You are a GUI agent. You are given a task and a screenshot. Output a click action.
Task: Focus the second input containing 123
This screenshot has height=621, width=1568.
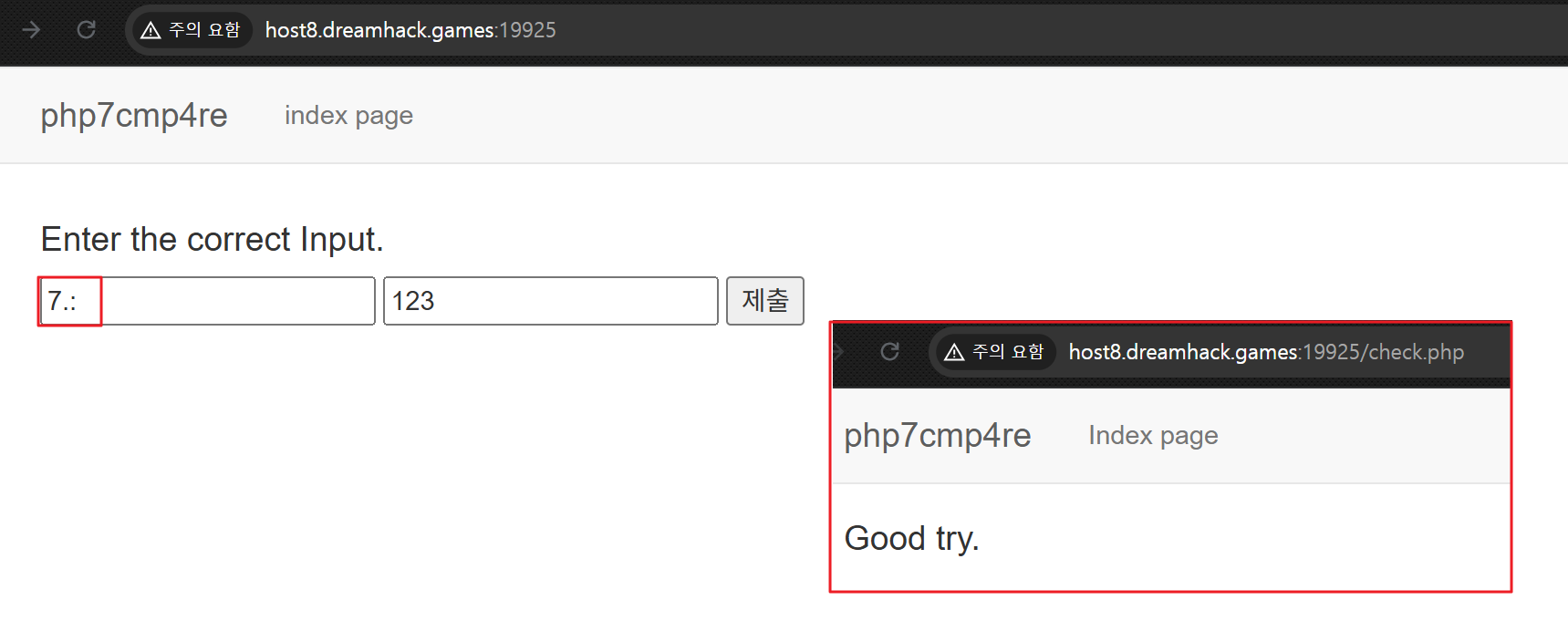coord(551,301)
